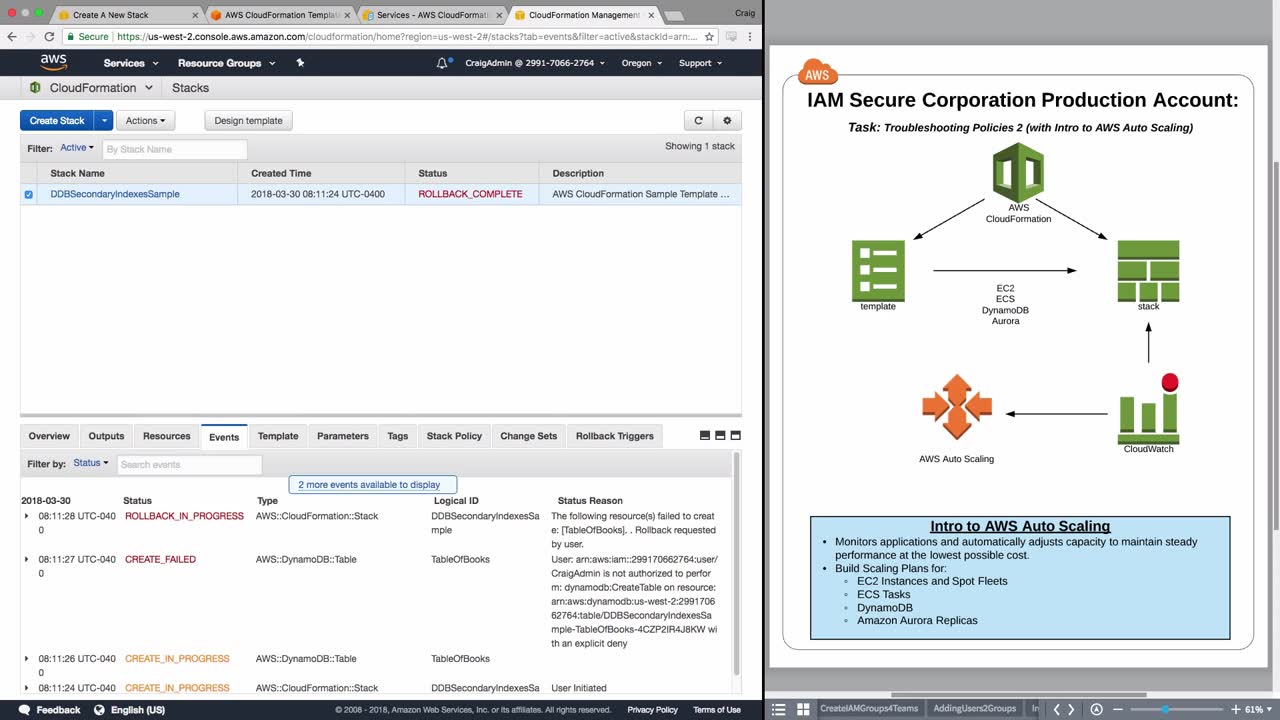Open the Create Stack split-button dropdown arrow

[x=104, y=121]
